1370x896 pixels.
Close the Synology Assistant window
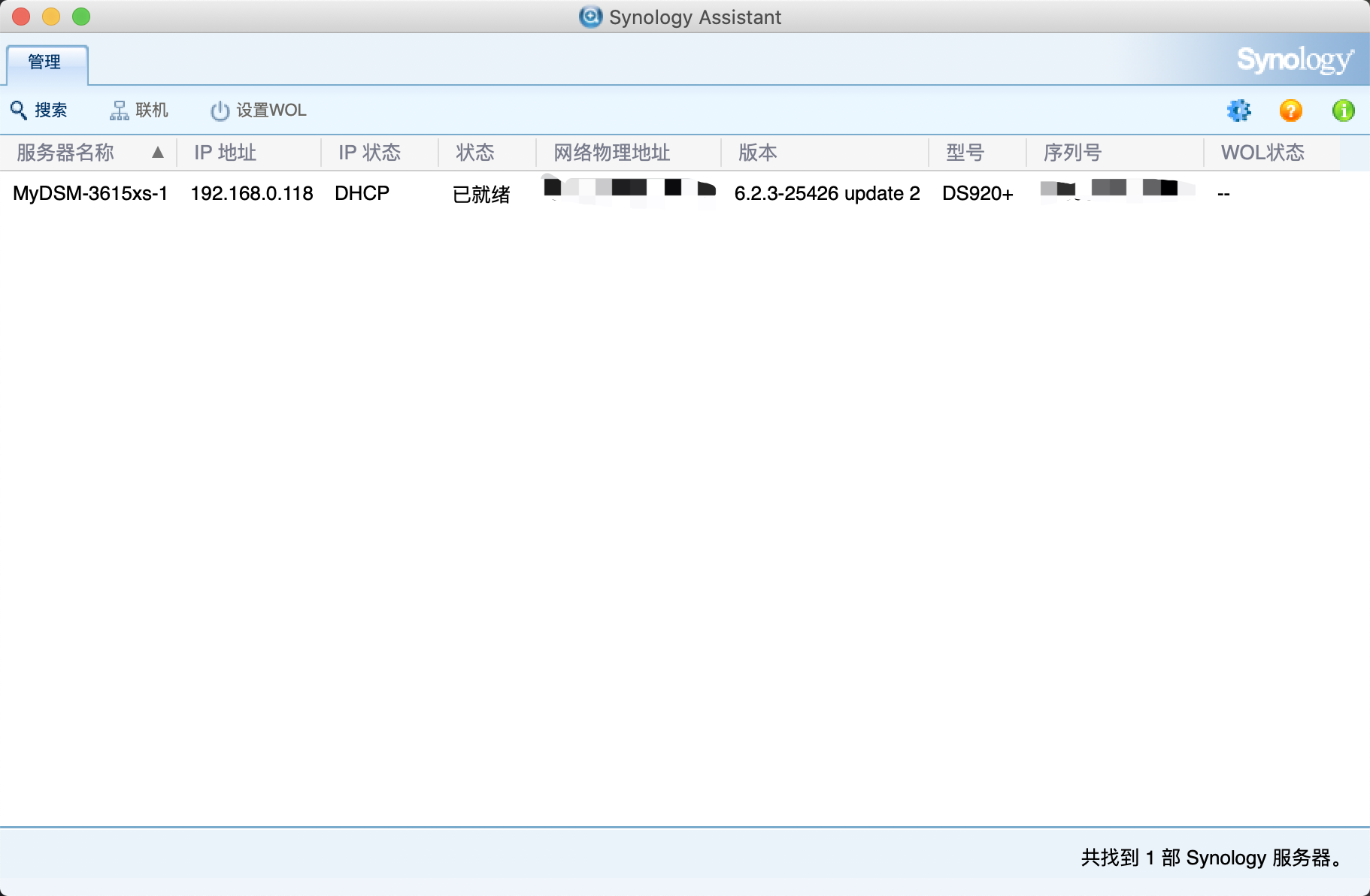pos(21,17)
